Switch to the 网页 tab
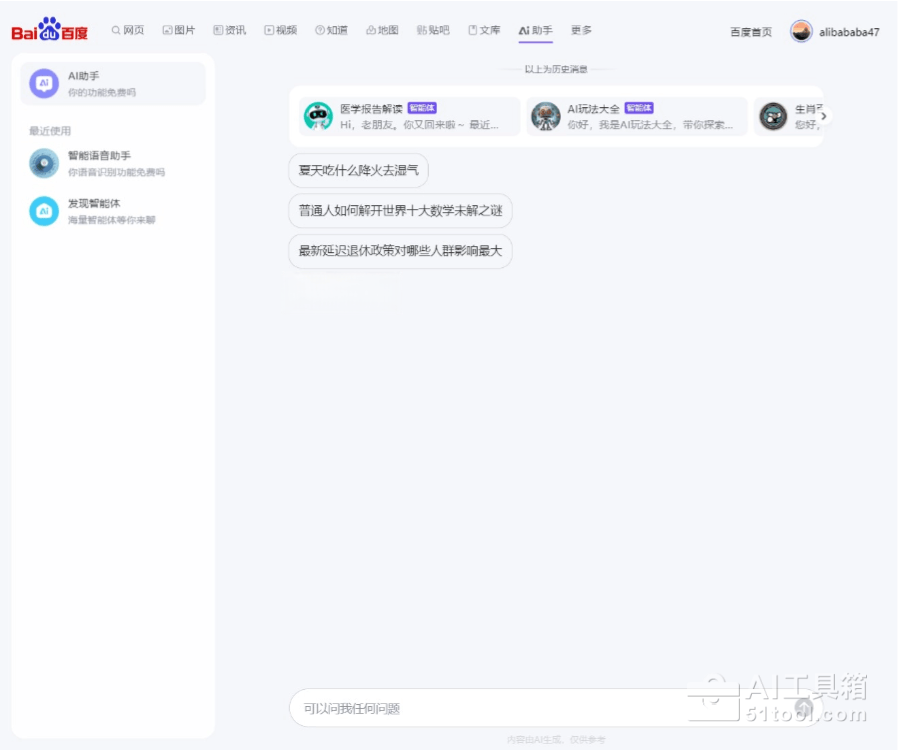The height and width of the screenshot is (750, 900). (128, 31)
